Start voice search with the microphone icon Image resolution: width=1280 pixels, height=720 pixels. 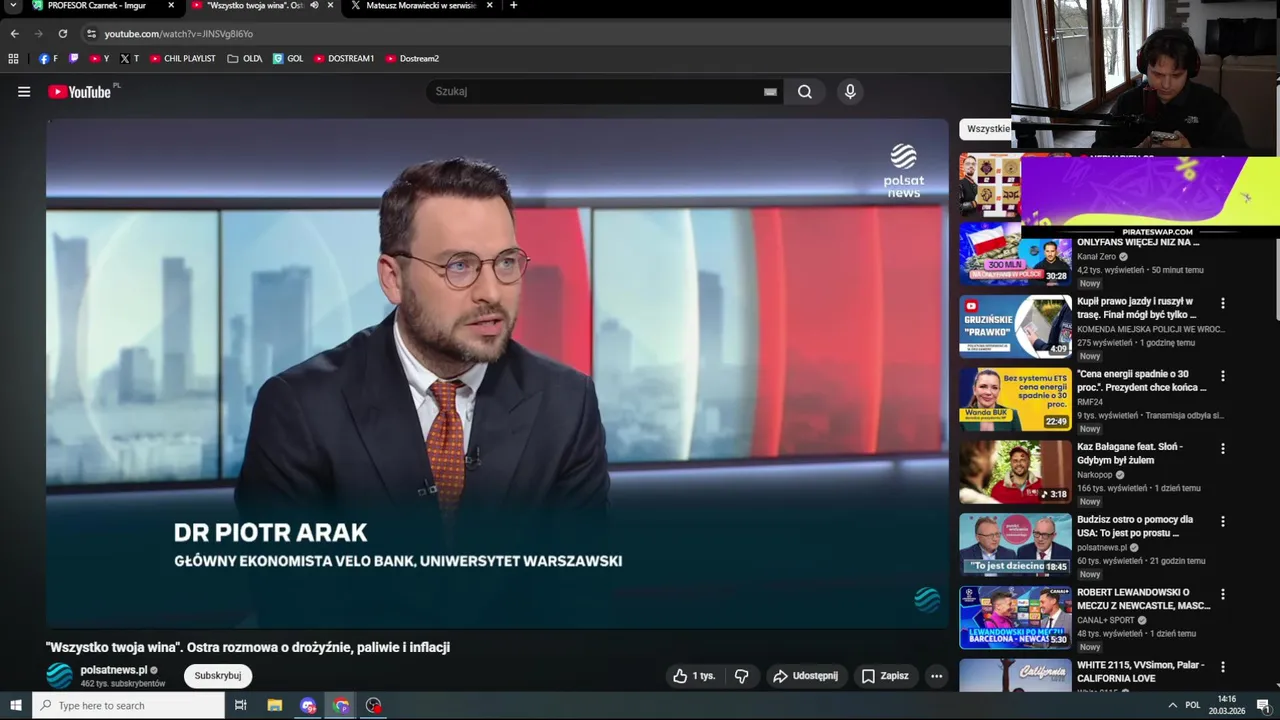pos(850,92)
